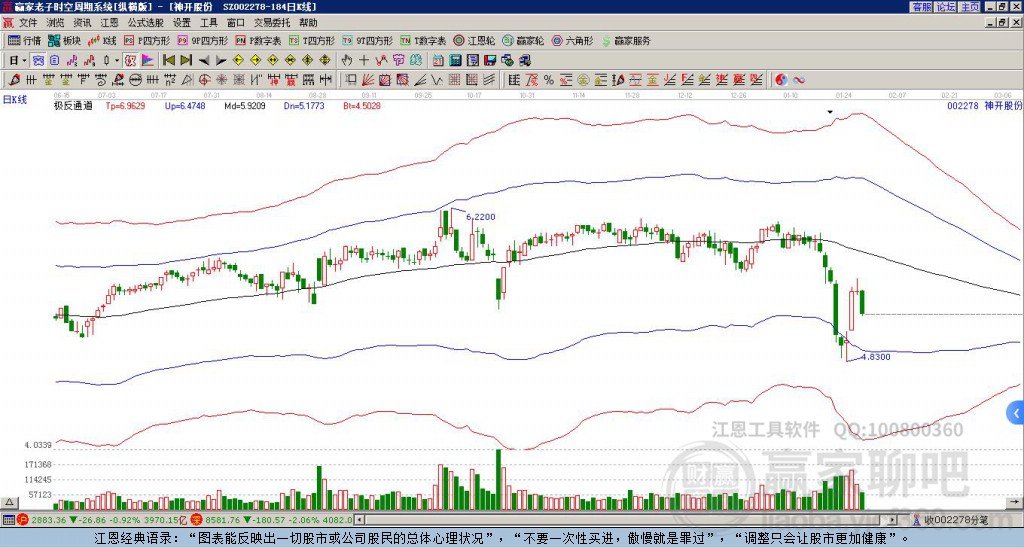Click the 主页 homepage button
This screenshot has width=1024, height=548.
[970, 6]
